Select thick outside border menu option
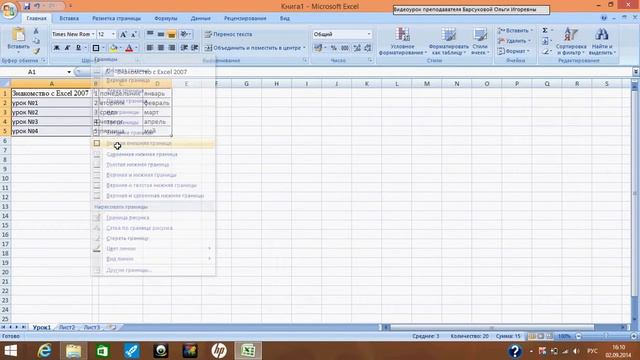The width and height of the screenshot is (640, 360). [x=153, y=143]
